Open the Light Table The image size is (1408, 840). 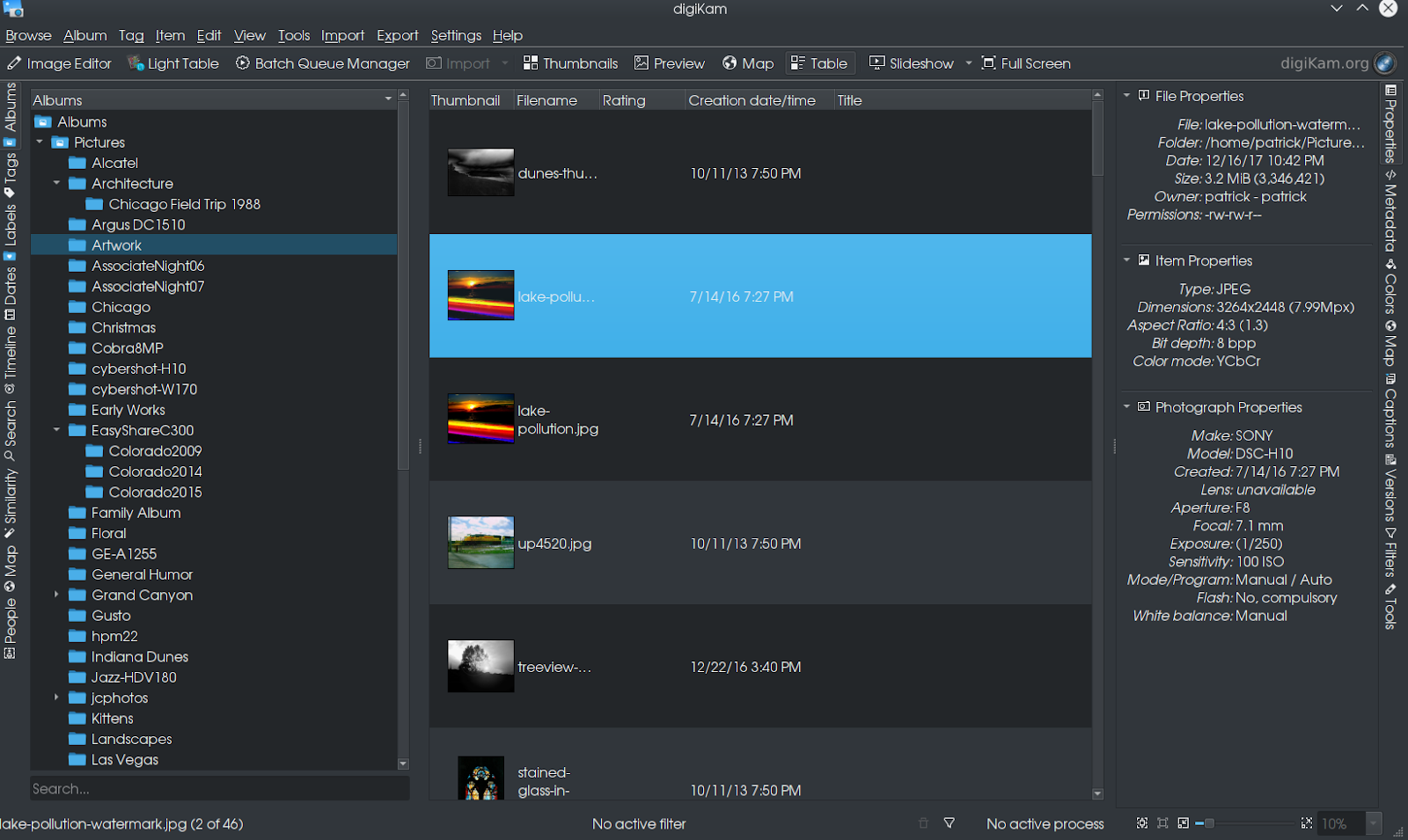(173, 63)
